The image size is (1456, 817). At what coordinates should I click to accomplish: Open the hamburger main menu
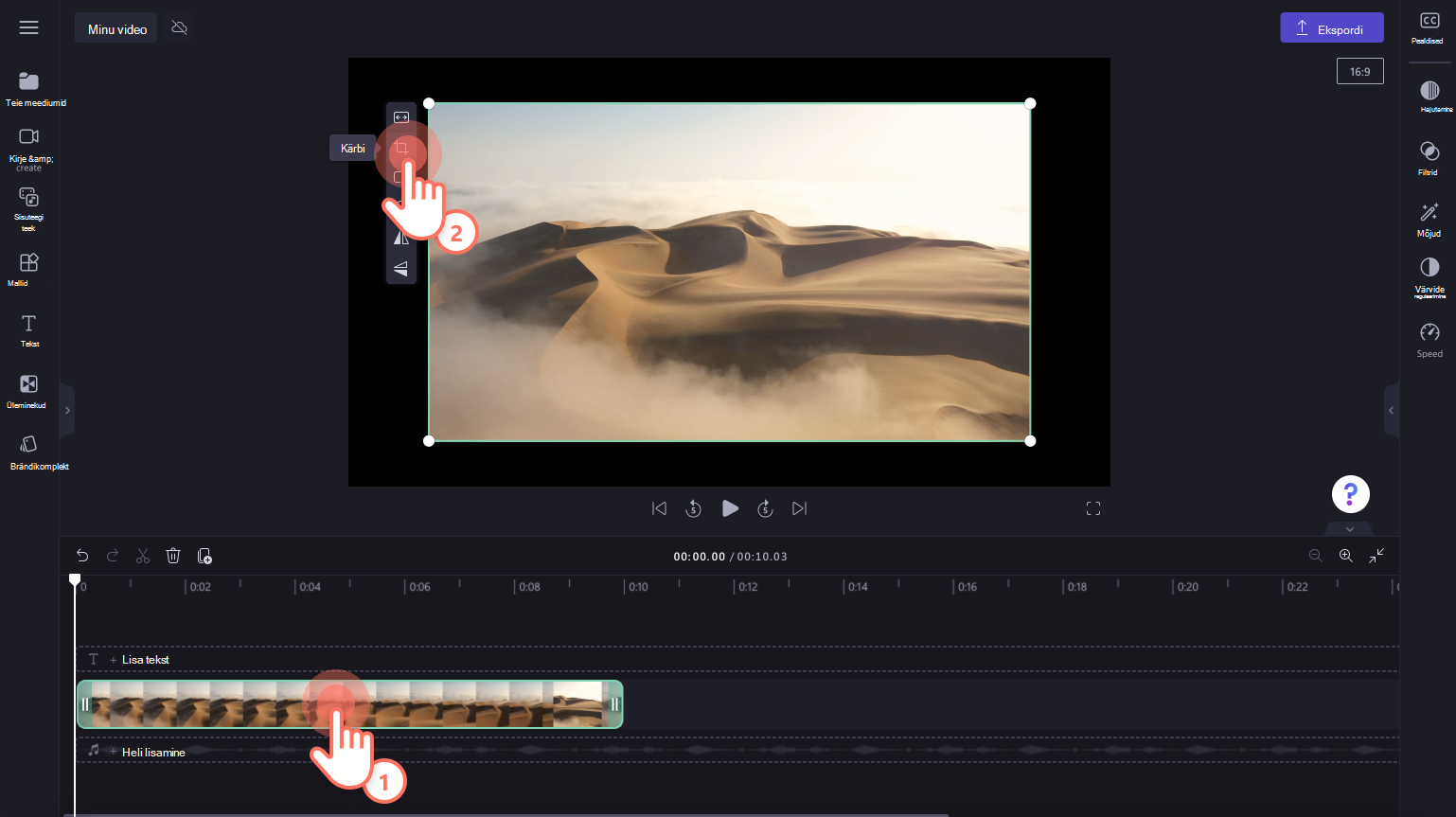29,27
